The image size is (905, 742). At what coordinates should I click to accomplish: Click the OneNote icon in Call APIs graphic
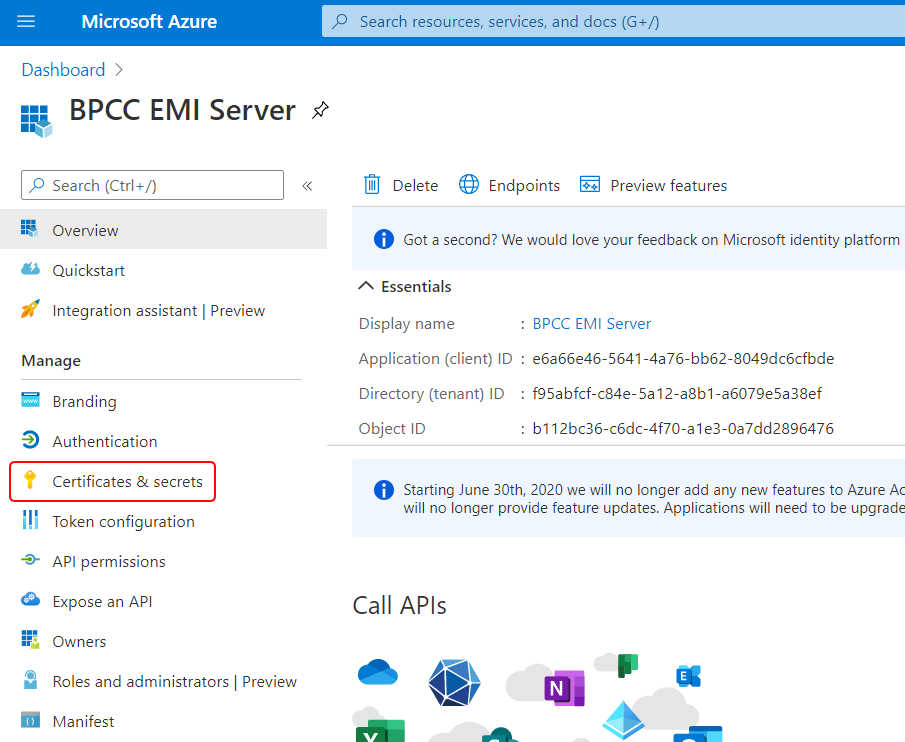[564, 688]
